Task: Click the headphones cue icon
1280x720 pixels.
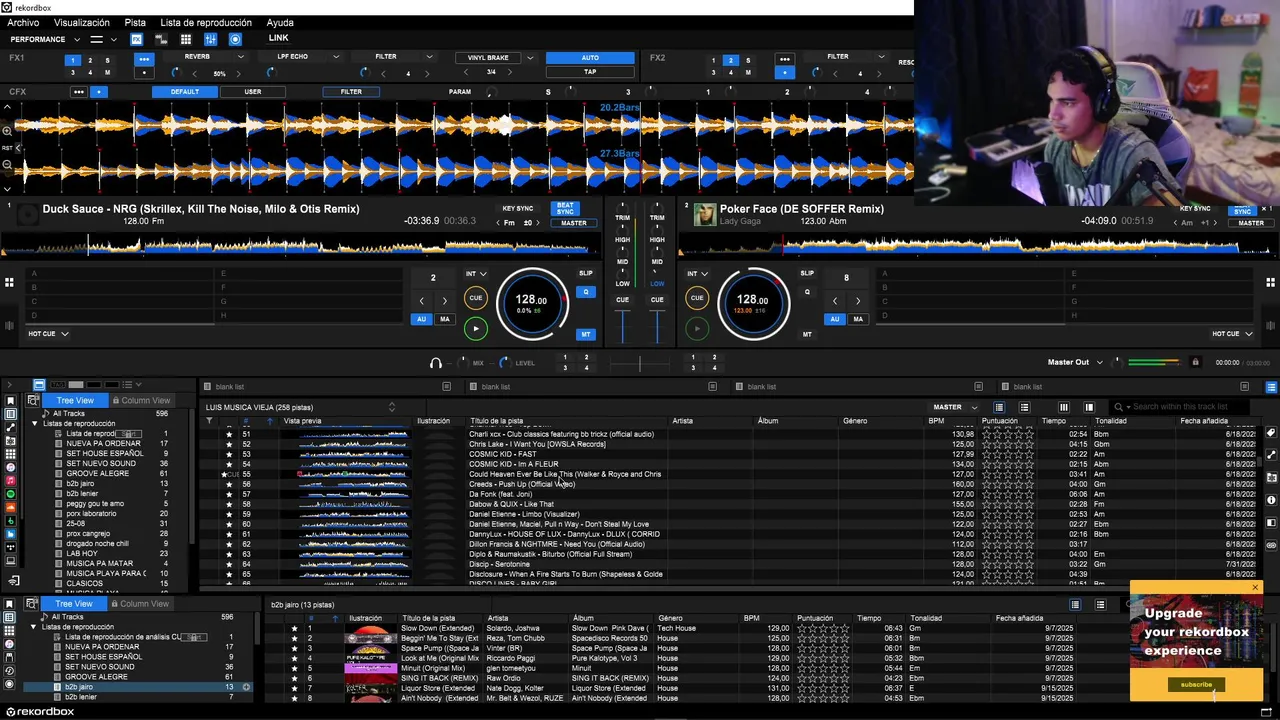Action: 435,363
